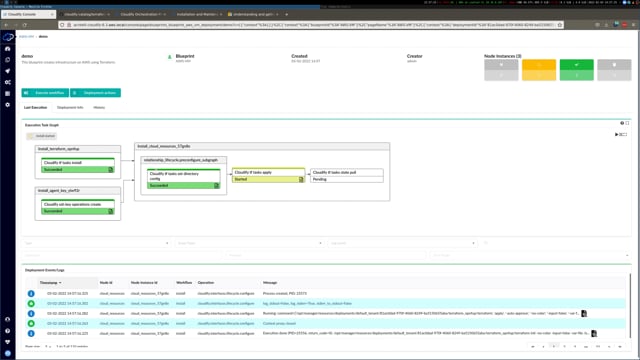The width and height of the screenshot is (640, 360).
Task: Click the yellow in-progress node instances tile
Action: (x=539, y=70)
